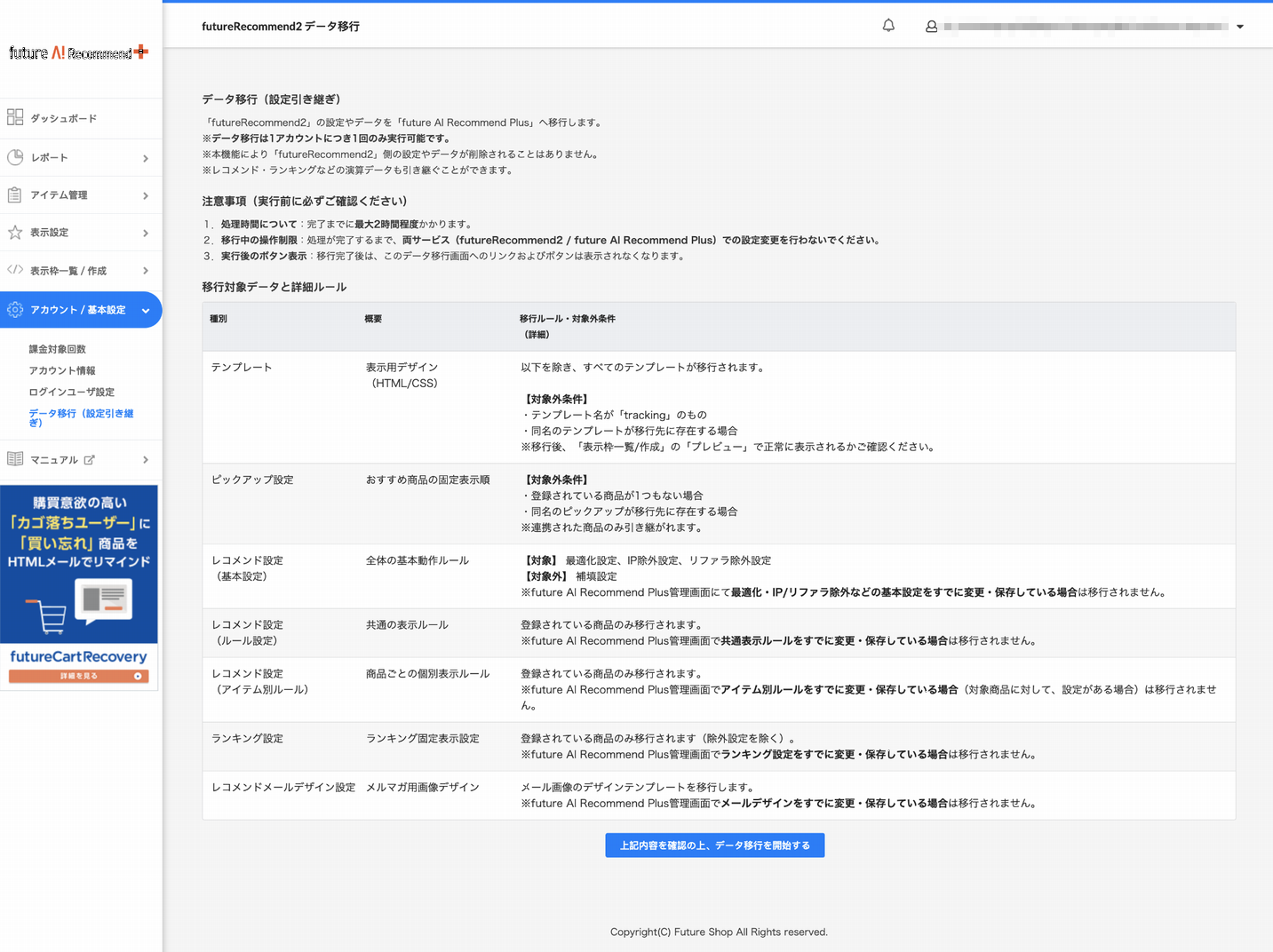
Task: Click the external link icon beside マニュアル
Action: [x=89, y=460]
